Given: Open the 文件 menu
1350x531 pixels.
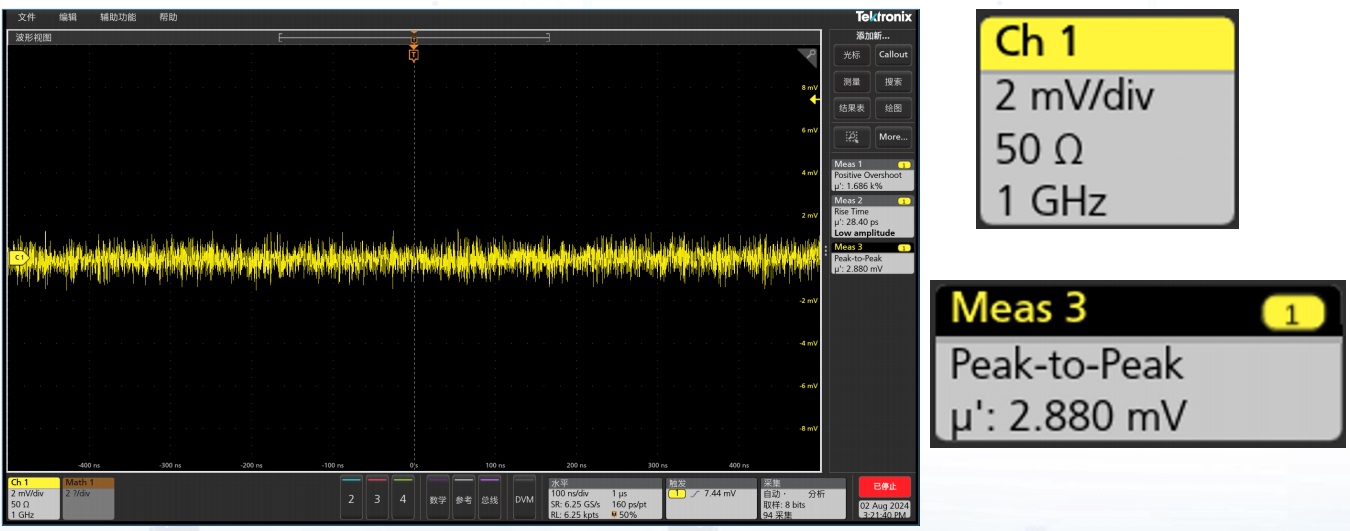Looking at the screenshot, I should tap(26, 17).
